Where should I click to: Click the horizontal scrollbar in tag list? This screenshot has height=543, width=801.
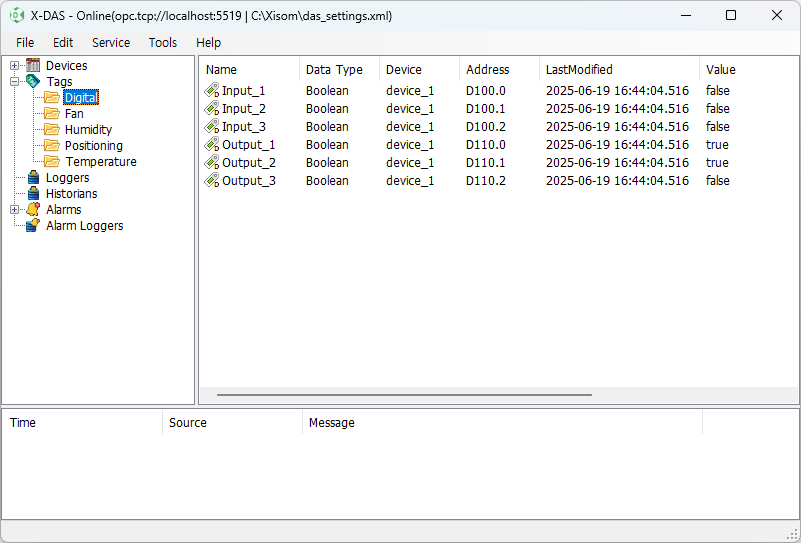click(x=404, y=395)
